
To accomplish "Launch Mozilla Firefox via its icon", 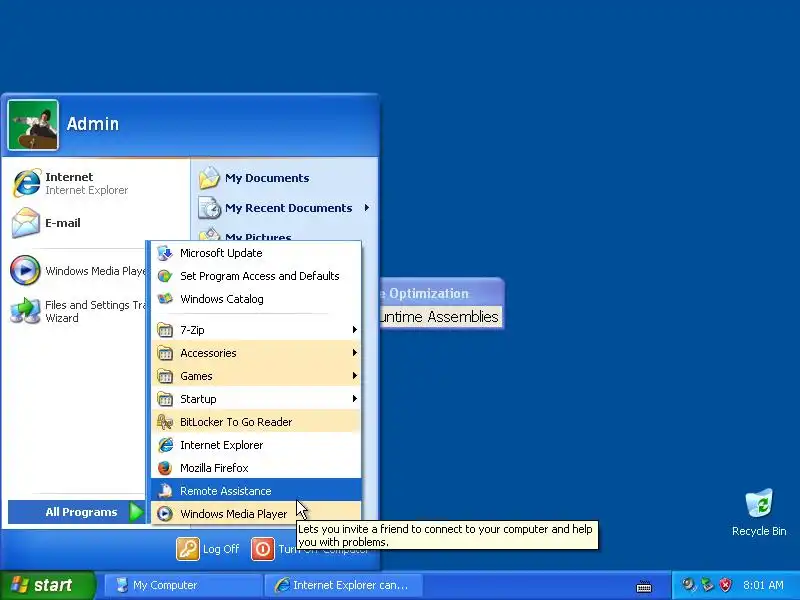I will coord(165,468).
